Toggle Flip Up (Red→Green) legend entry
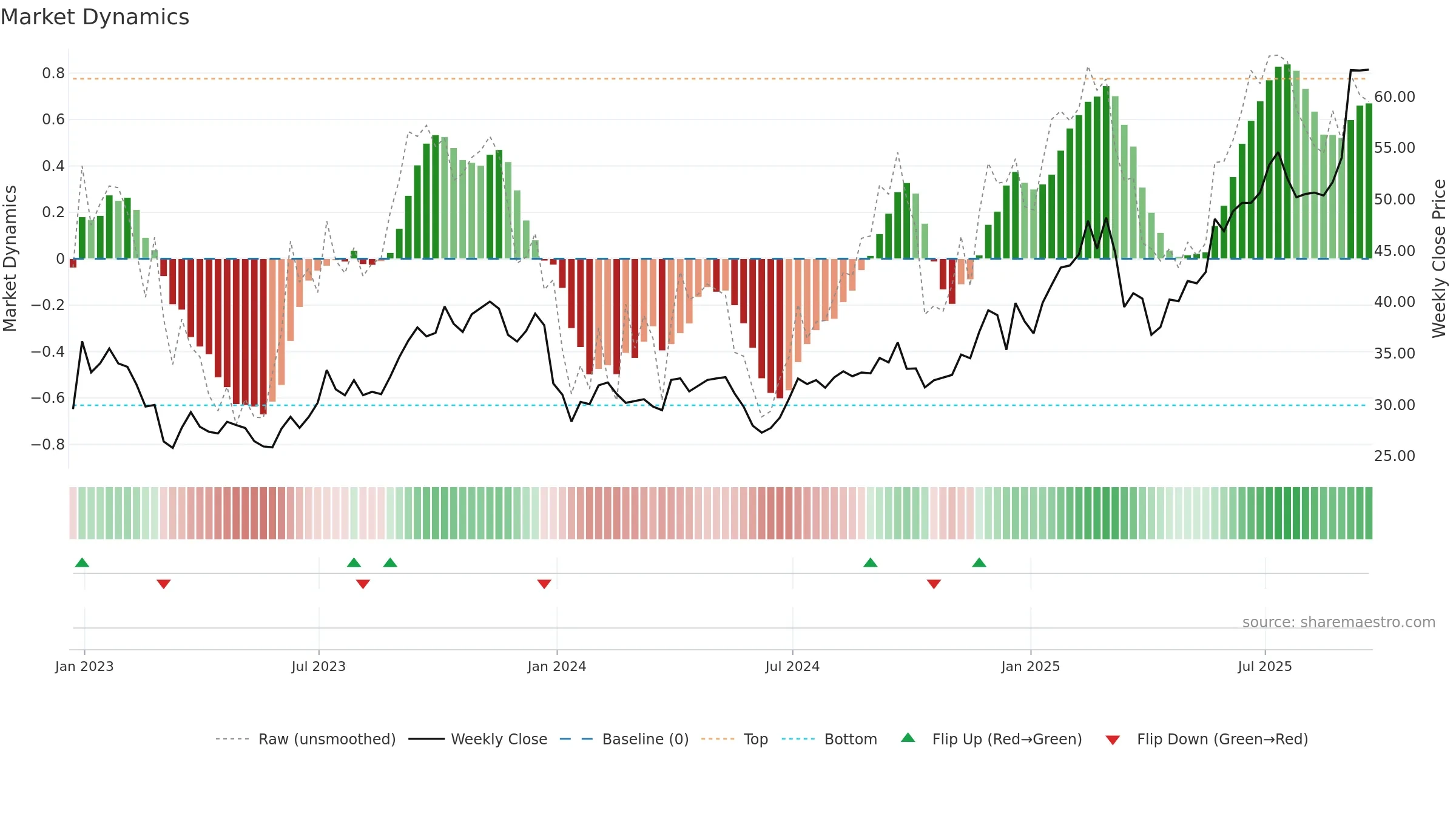Screen dimensions: 1456x819 click(991, 739)
